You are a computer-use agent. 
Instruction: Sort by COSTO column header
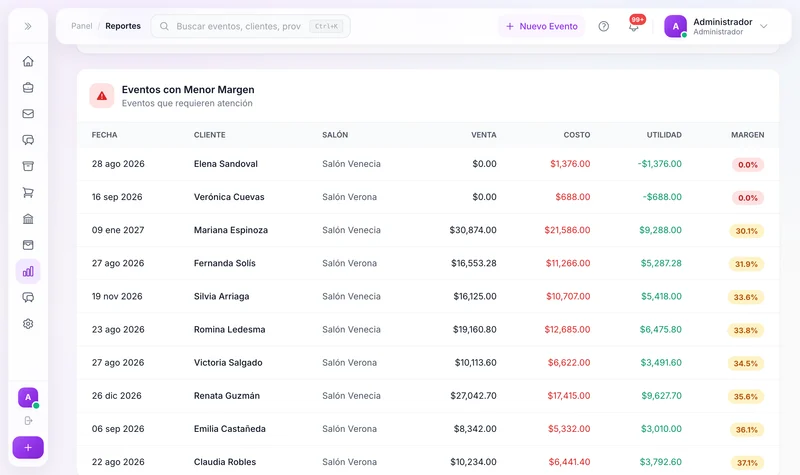(577, 135)
